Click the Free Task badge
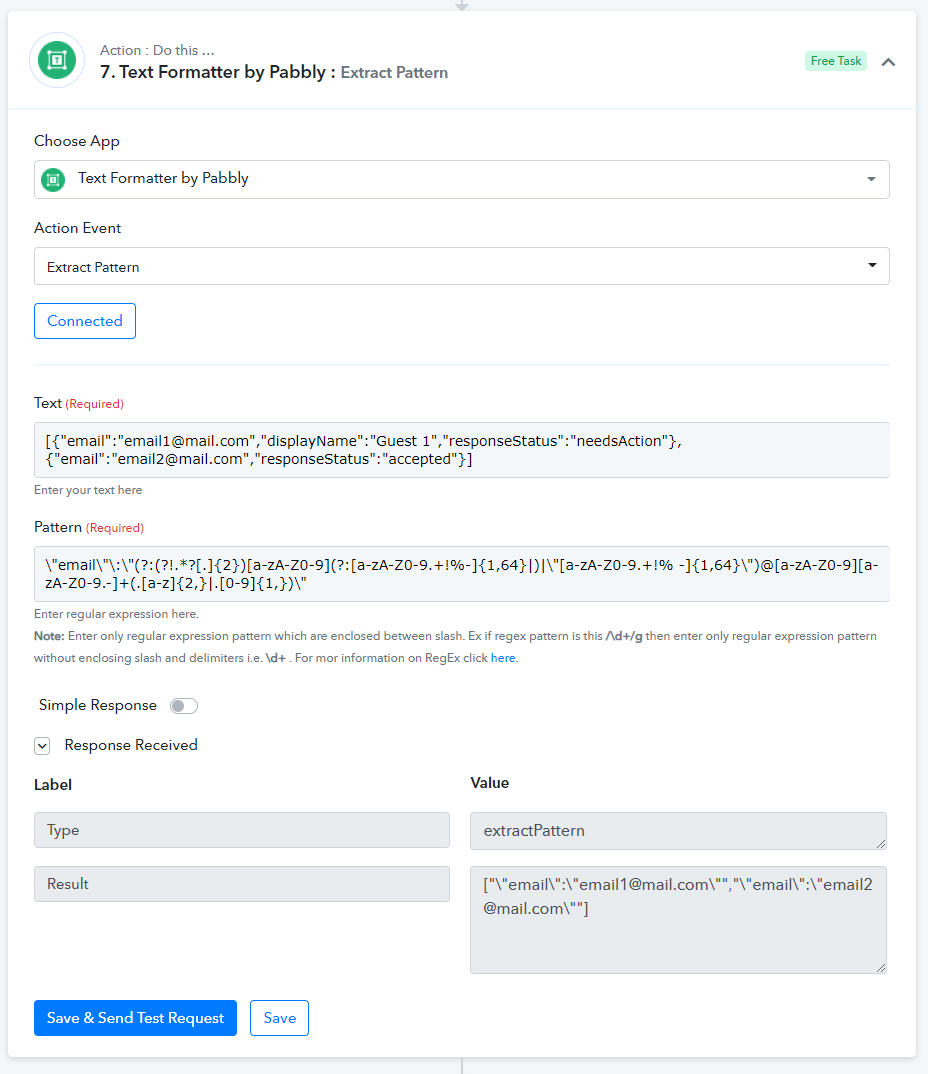Viewport: 928px width, 1074px height. pos(835,61)
